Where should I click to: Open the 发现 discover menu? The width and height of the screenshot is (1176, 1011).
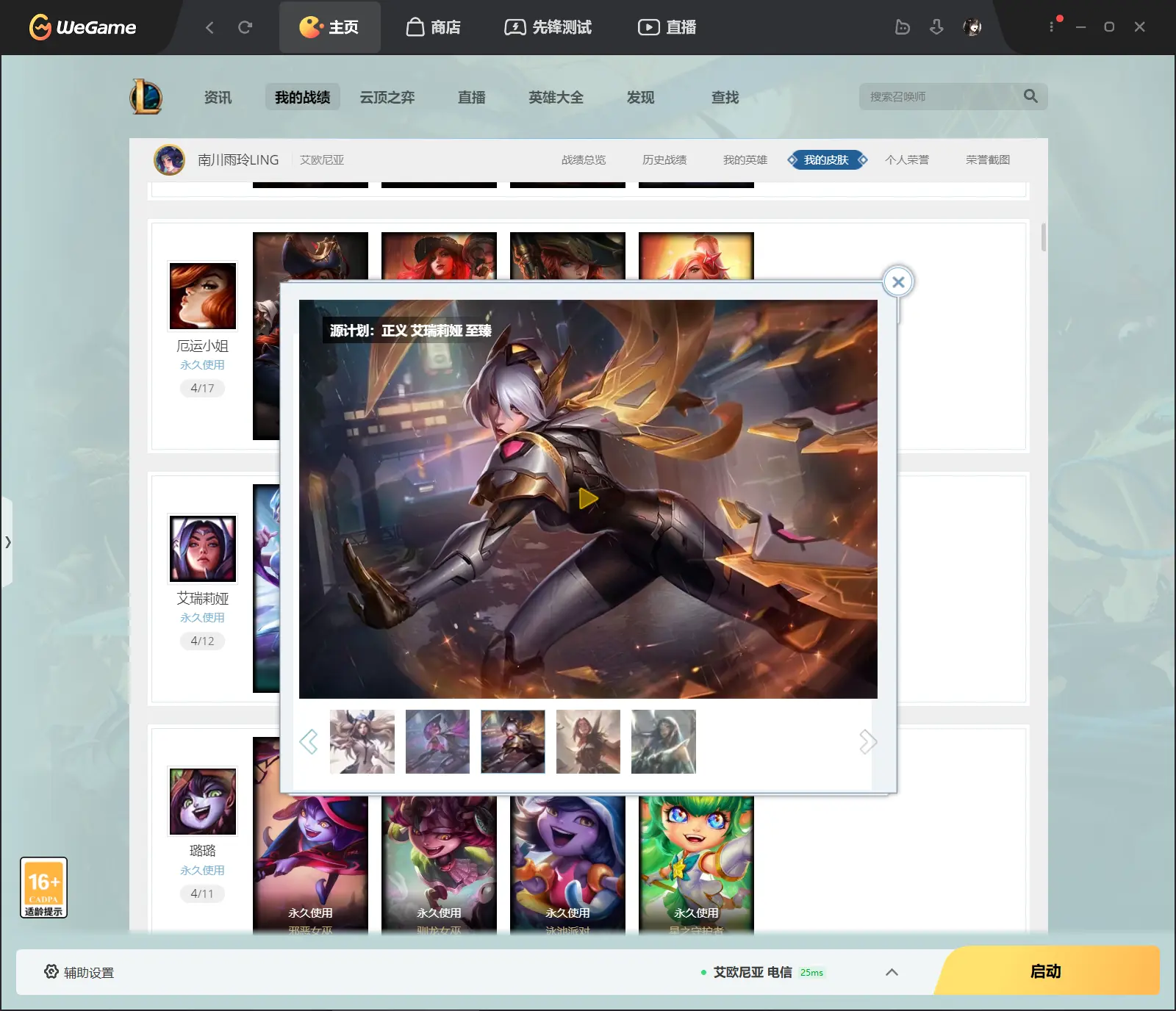coord(641,97)
